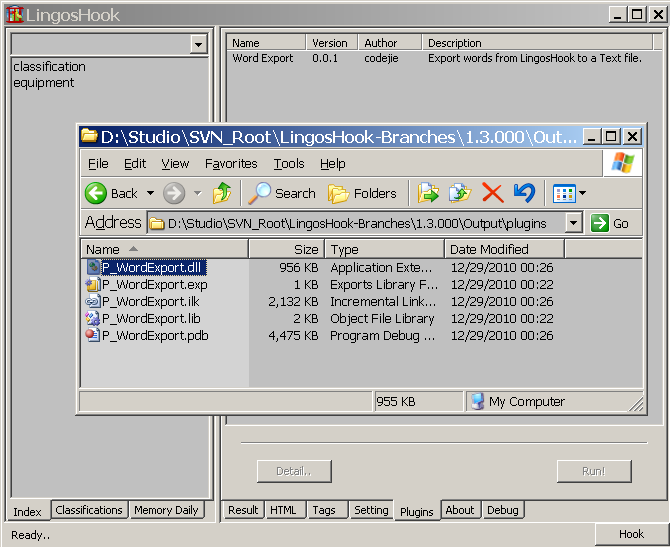
Task: Click the plugin list Version column header
Action: [332, 43]
